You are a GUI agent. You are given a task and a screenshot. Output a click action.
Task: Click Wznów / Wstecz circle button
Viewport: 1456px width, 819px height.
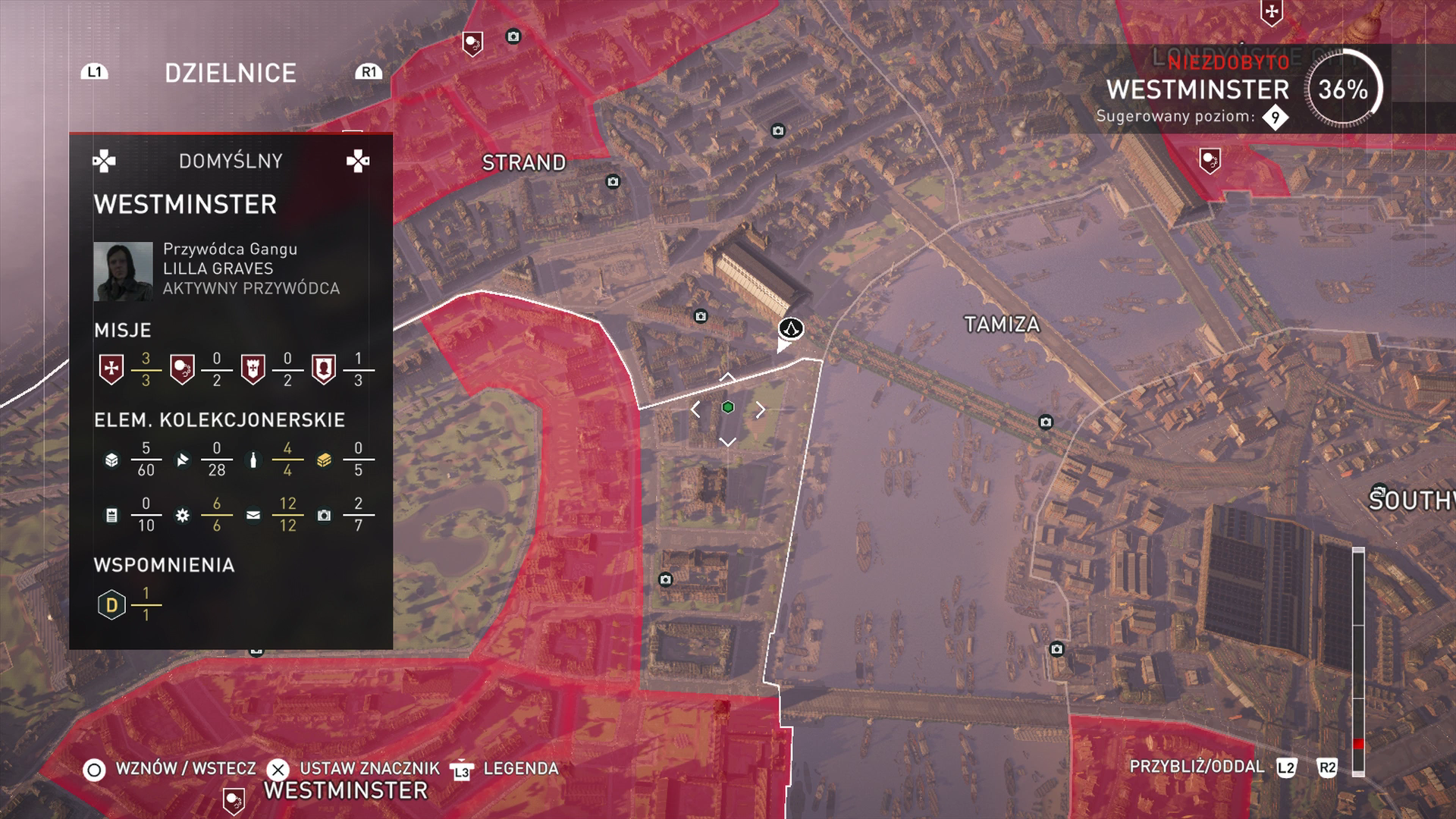pyautogui.click(x=94, y=770)
